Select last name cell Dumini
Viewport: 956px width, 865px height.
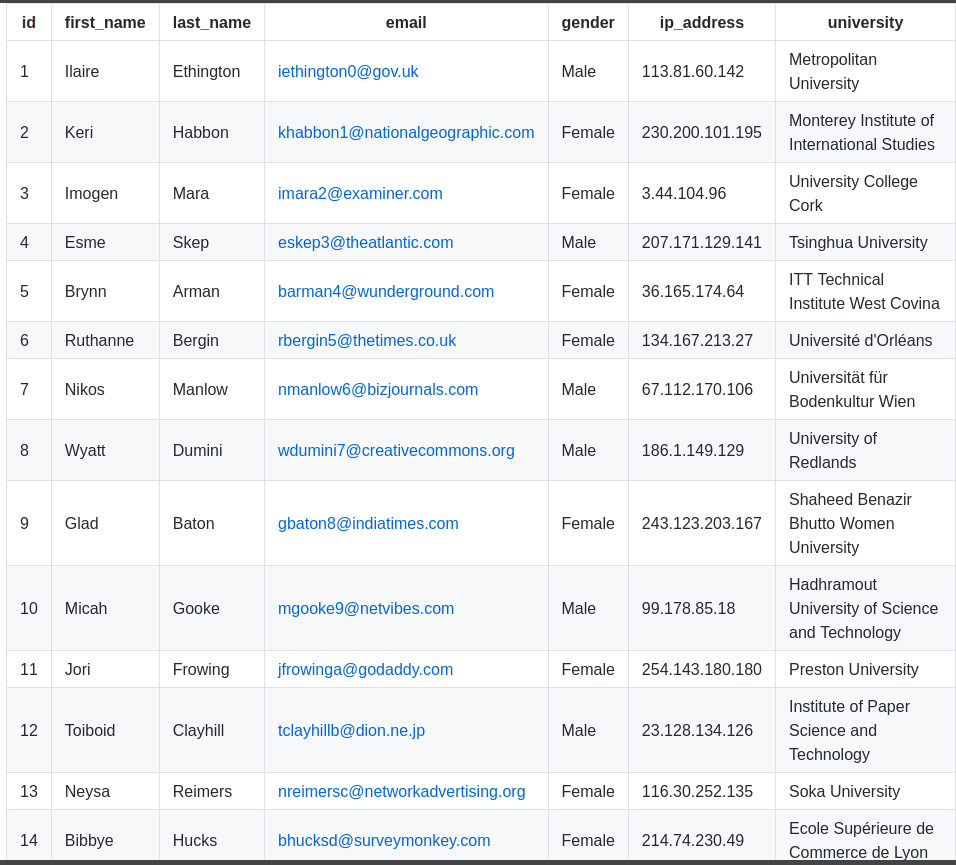(x=212, y=450)
